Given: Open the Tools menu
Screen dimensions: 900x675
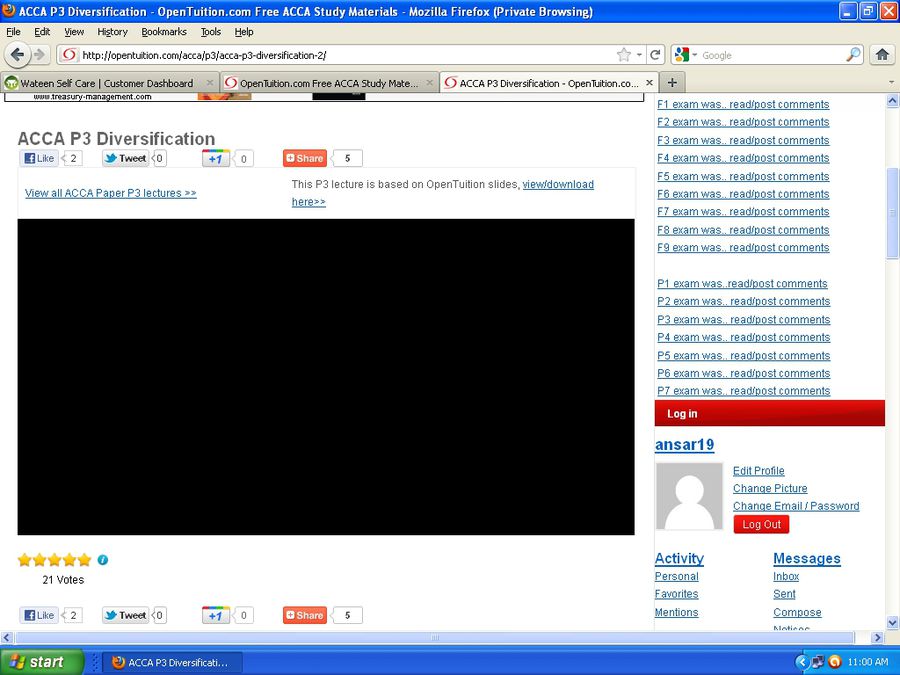Looking at the screenshot, I should pos(211,32).
